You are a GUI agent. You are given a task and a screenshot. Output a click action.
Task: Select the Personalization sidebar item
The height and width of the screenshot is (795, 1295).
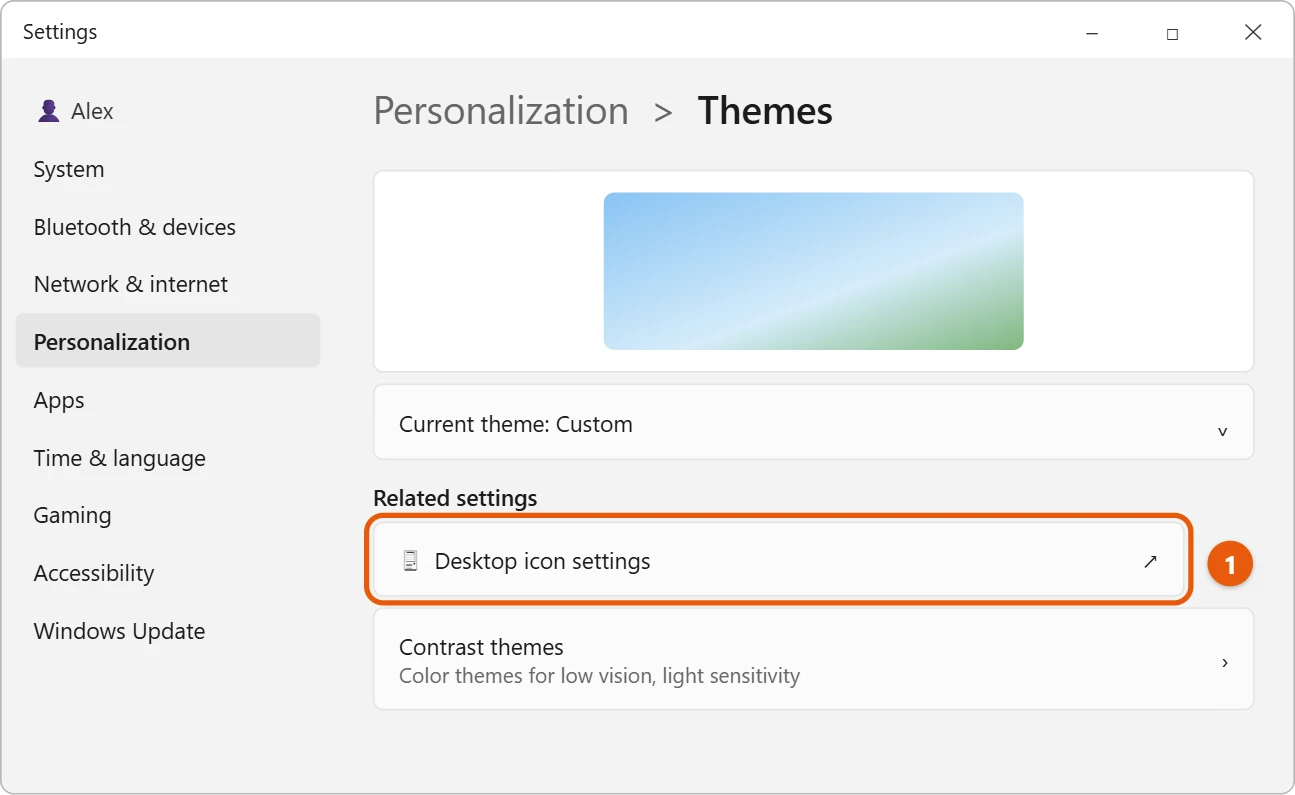click(168, 341)
